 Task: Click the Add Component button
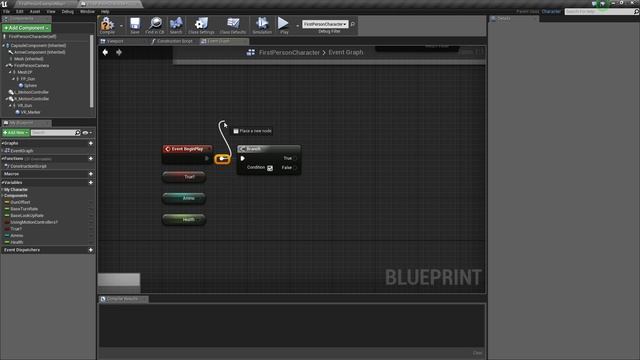(27, 28)
